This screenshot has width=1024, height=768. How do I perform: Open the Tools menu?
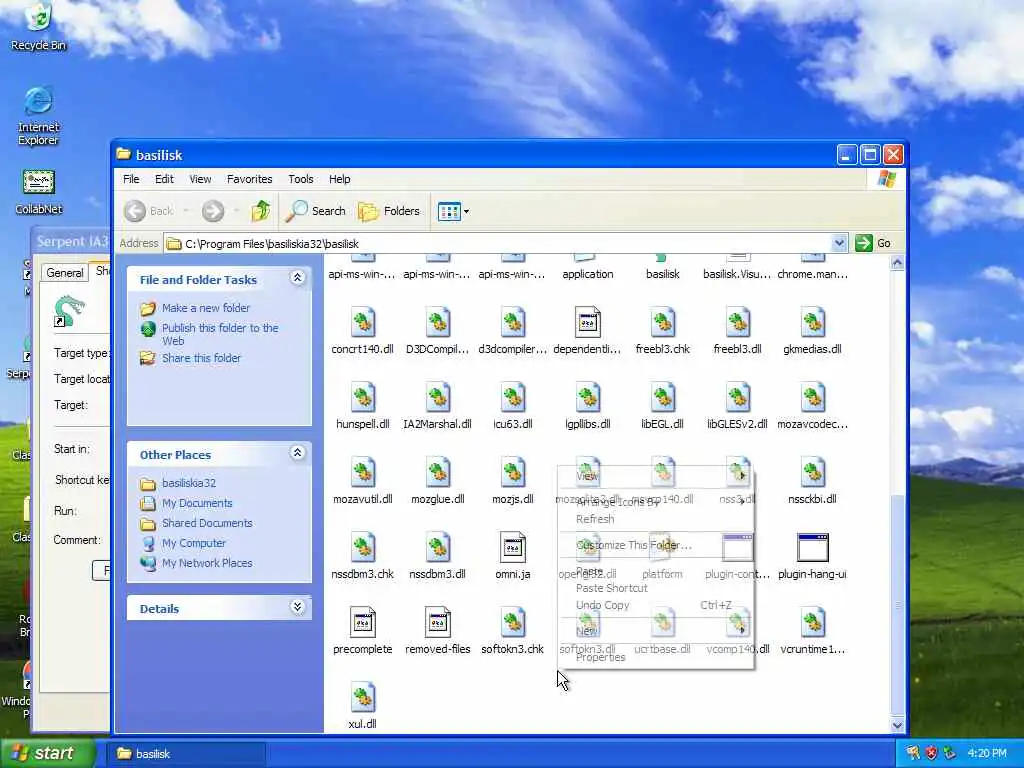[300, 179]
